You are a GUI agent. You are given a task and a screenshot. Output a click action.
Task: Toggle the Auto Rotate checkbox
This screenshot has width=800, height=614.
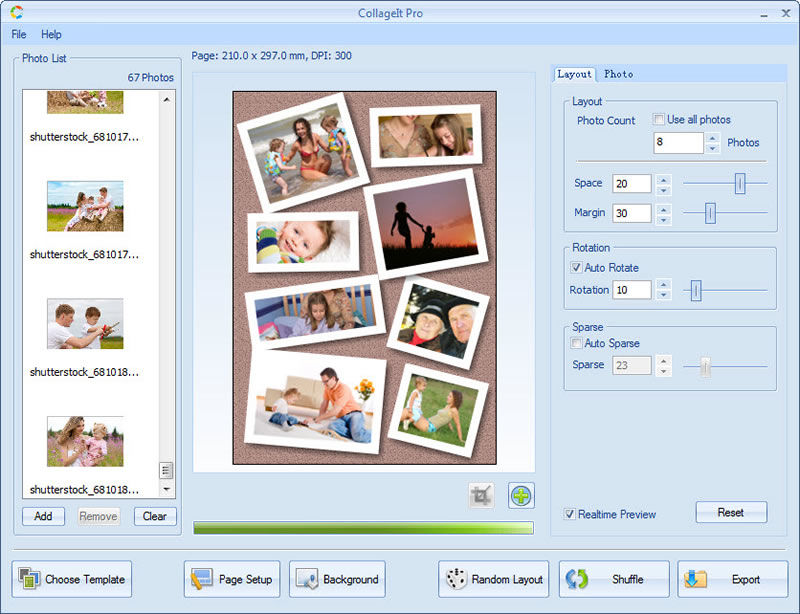pyautogui.click(x=576, y=267)
